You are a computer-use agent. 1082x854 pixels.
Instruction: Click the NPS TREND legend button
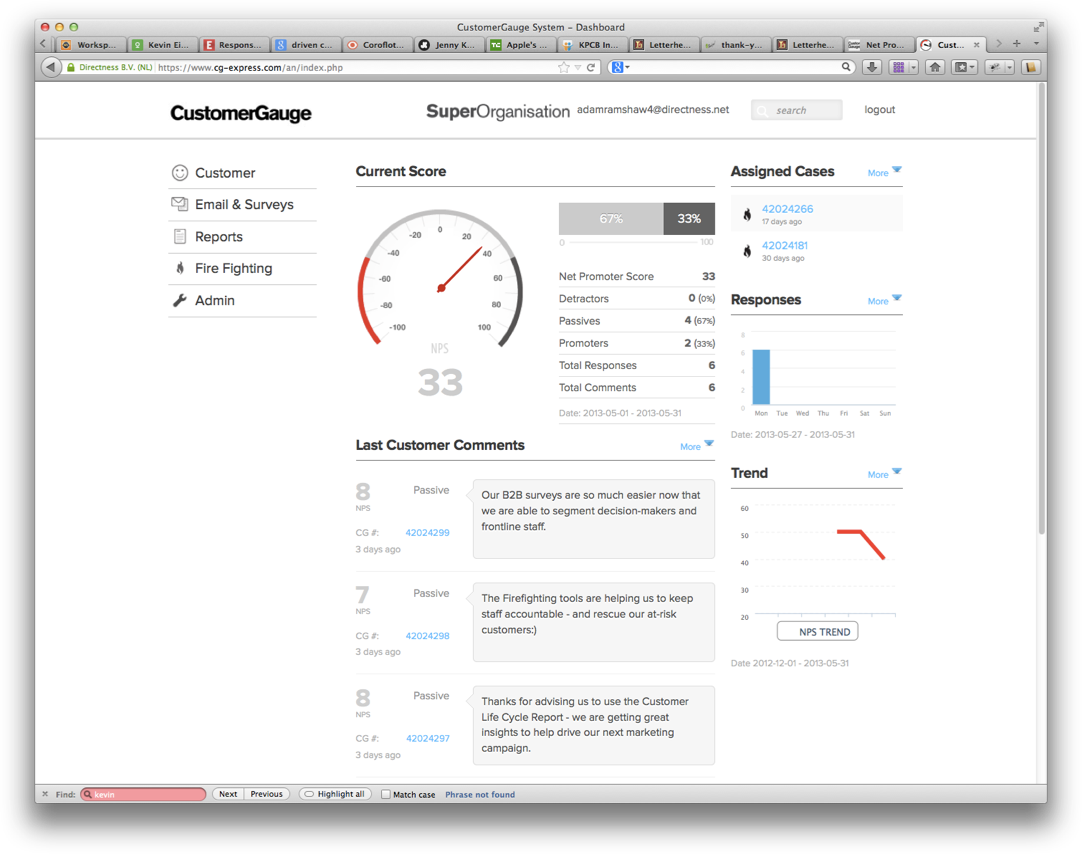pos(817,632)
